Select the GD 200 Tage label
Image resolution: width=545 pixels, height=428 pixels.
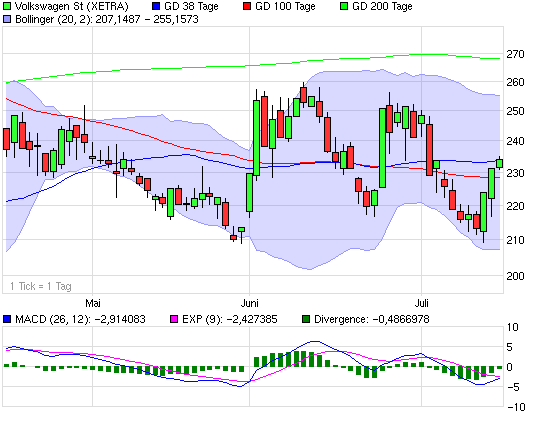382,6
